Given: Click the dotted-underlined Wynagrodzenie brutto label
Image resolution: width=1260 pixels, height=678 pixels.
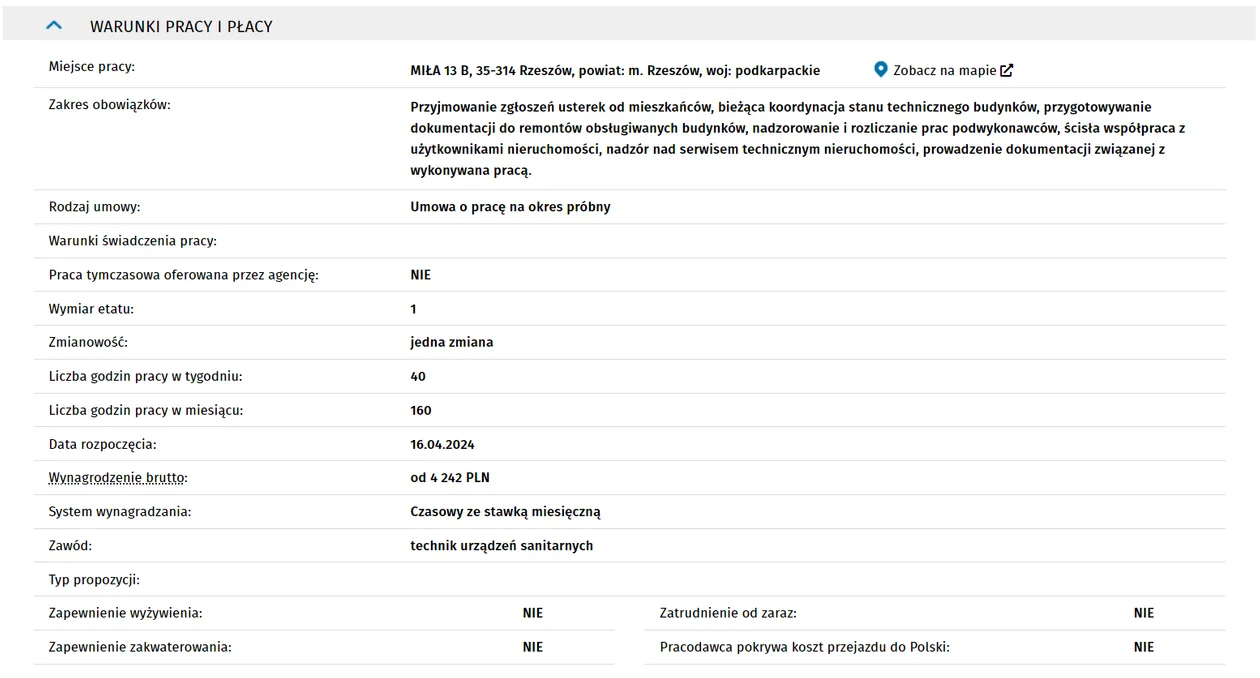Looking at the screenshot, I should click(x=118, y=478).
